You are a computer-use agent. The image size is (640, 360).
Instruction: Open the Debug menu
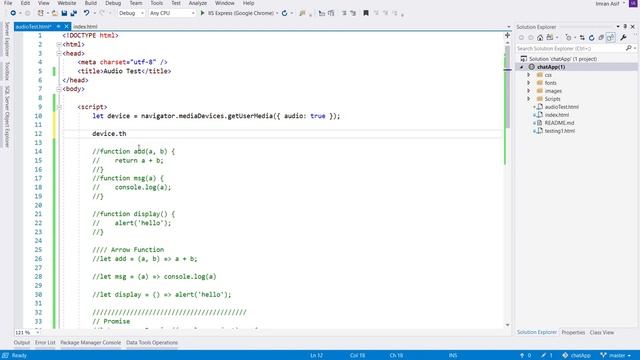(x=113, y=3)
